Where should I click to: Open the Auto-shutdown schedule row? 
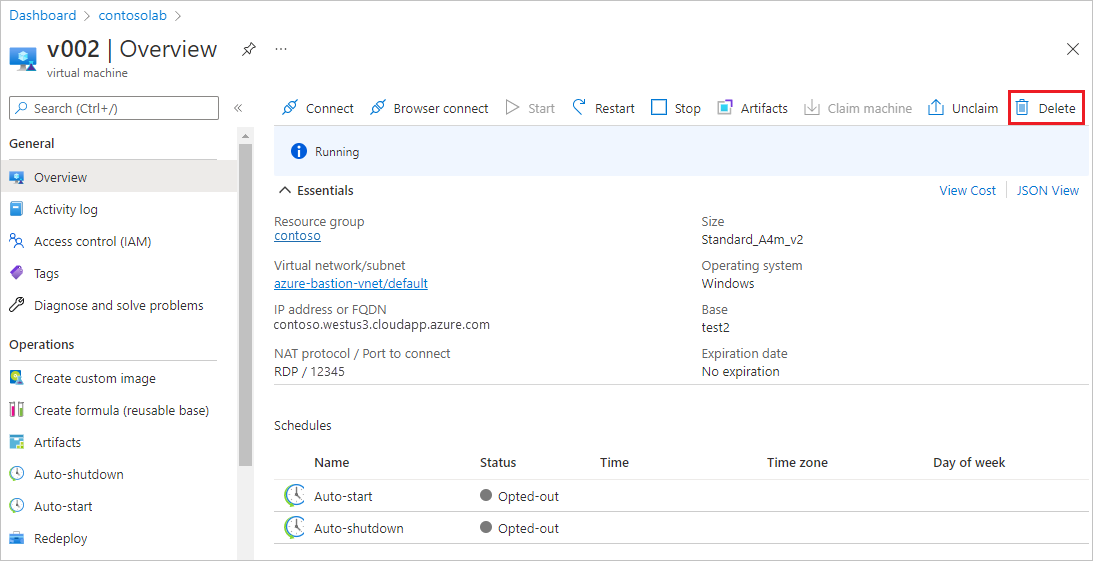[358, 528]
